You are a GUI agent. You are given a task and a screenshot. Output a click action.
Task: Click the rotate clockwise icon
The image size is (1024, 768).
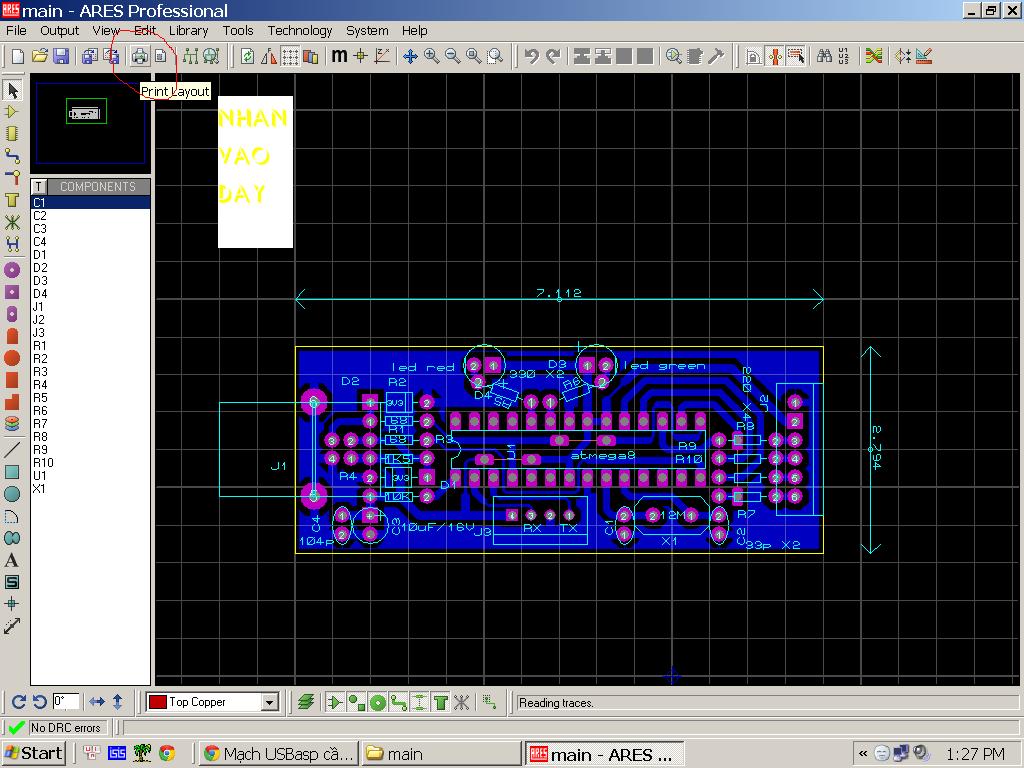18,702
